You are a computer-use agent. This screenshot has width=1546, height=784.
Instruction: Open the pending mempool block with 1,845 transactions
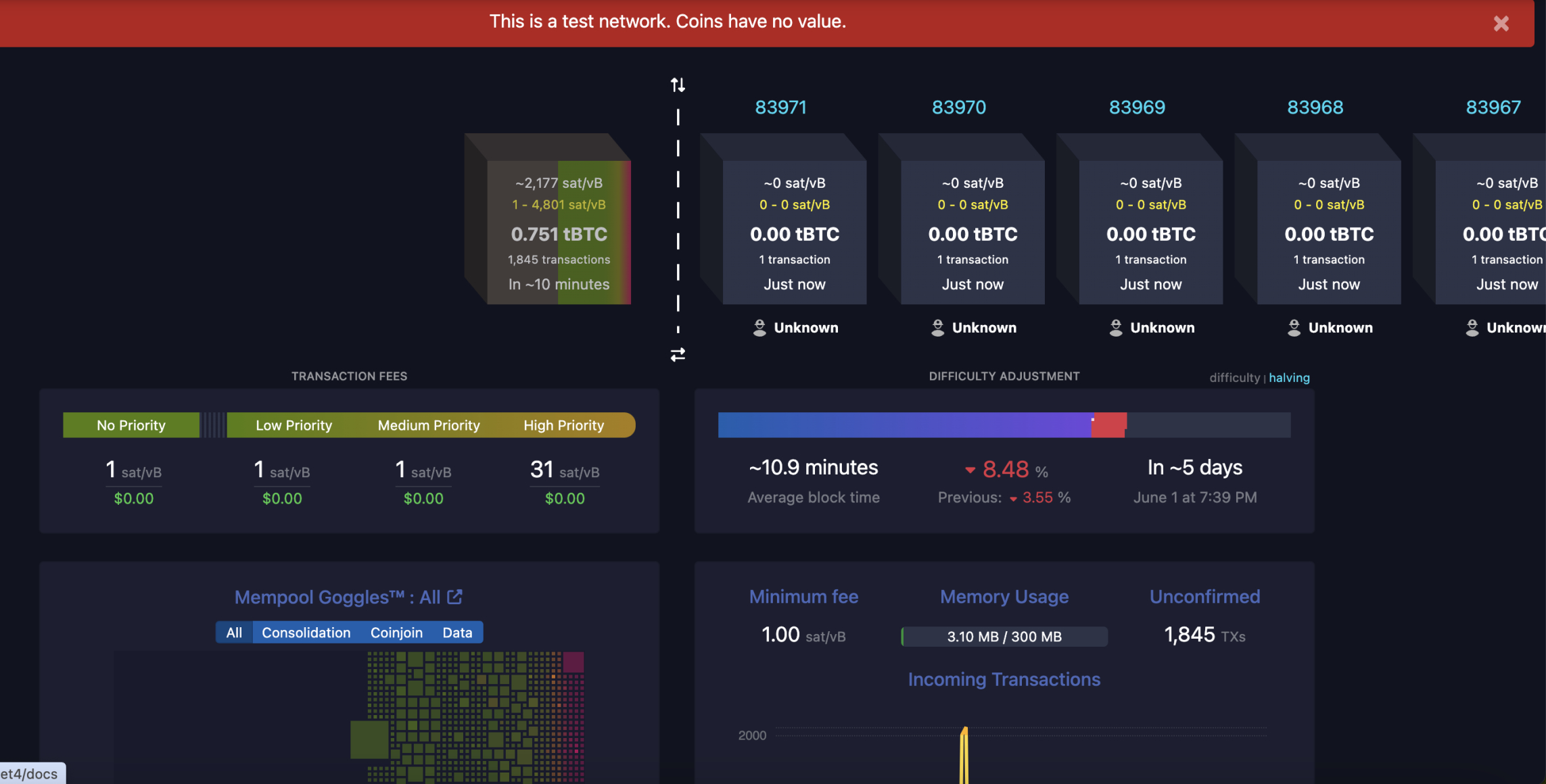click(559, 232)
